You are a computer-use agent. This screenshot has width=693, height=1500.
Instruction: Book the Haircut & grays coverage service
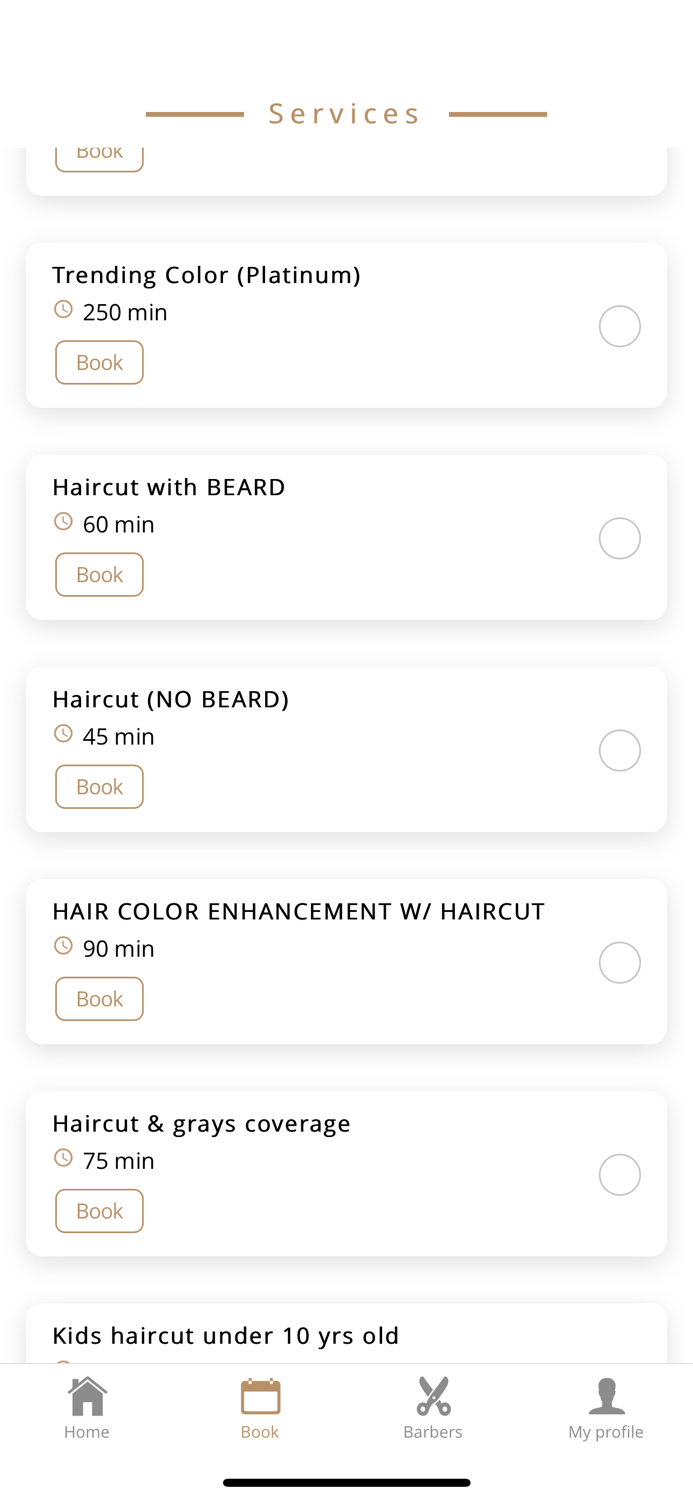coord(99,1210)
